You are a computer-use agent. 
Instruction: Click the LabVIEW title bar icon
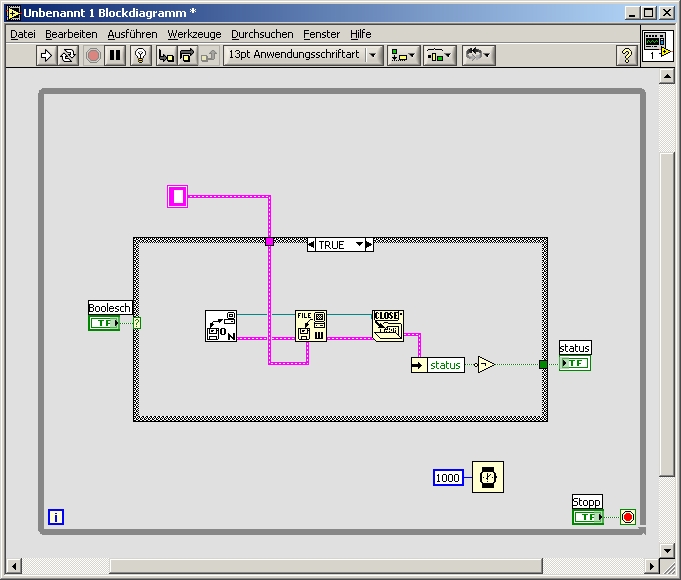pyautogui.click(x=13, y=13)
